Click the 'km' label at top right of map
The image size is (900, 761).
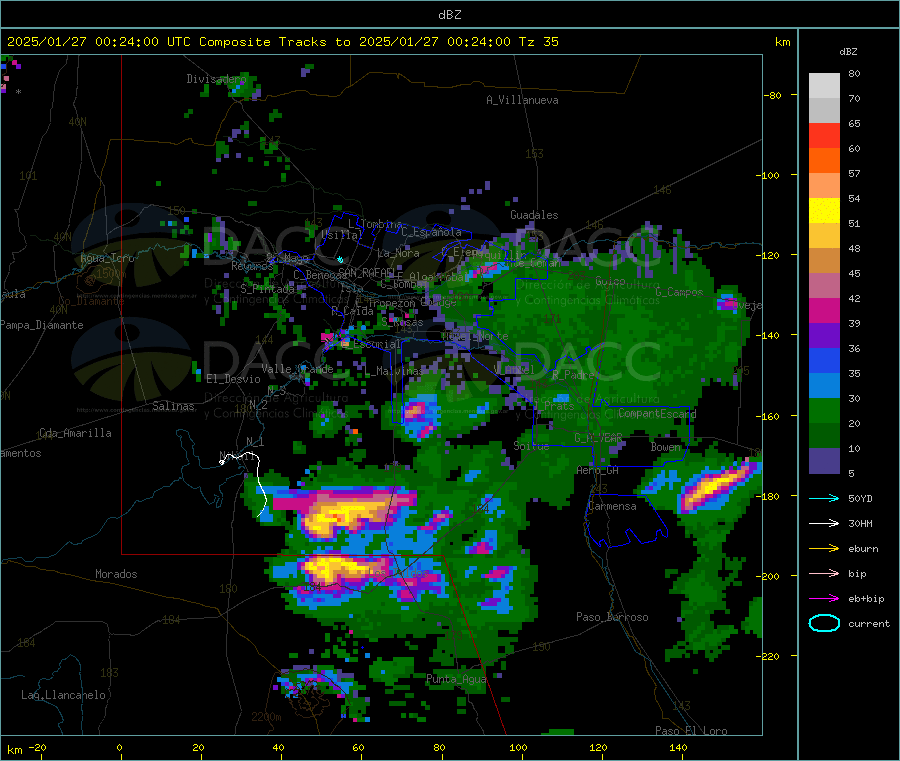(782, 42)
